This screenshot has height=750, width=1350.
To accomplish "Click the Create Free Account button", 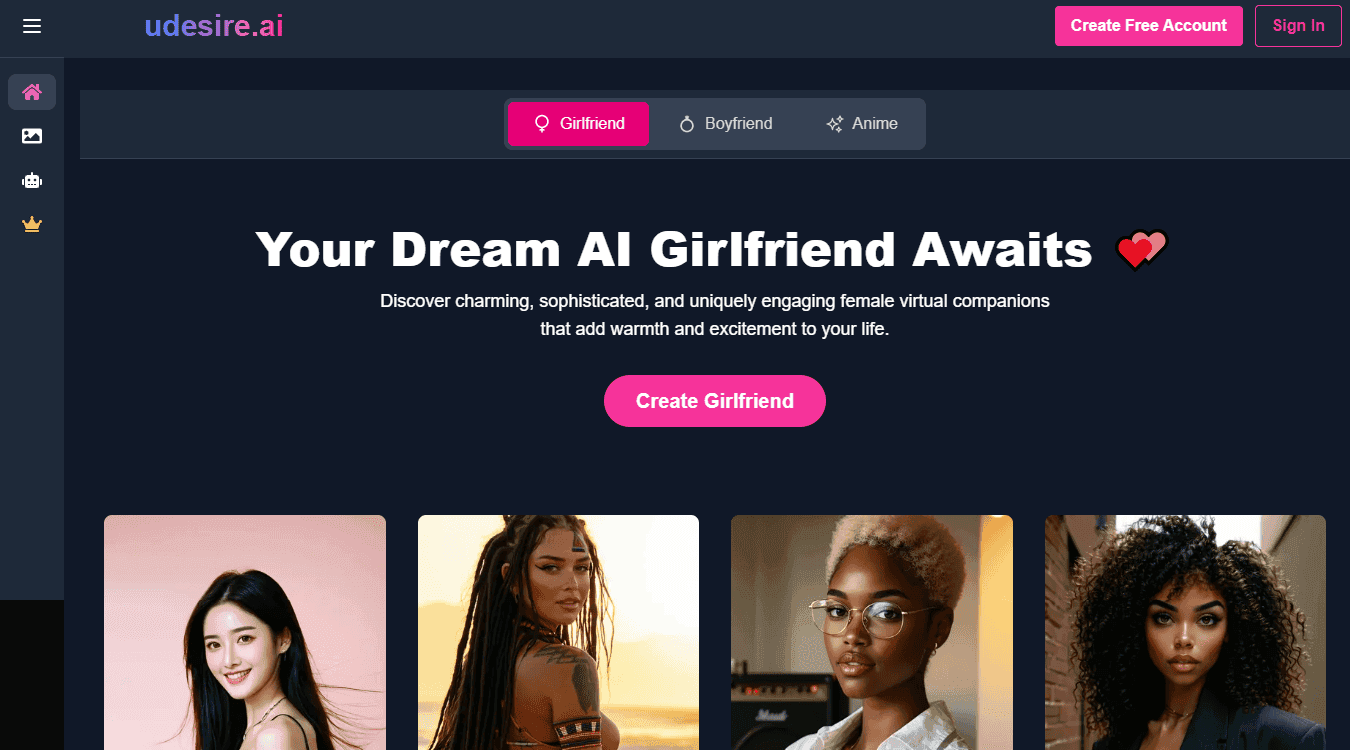I will tap(1149, 26).
